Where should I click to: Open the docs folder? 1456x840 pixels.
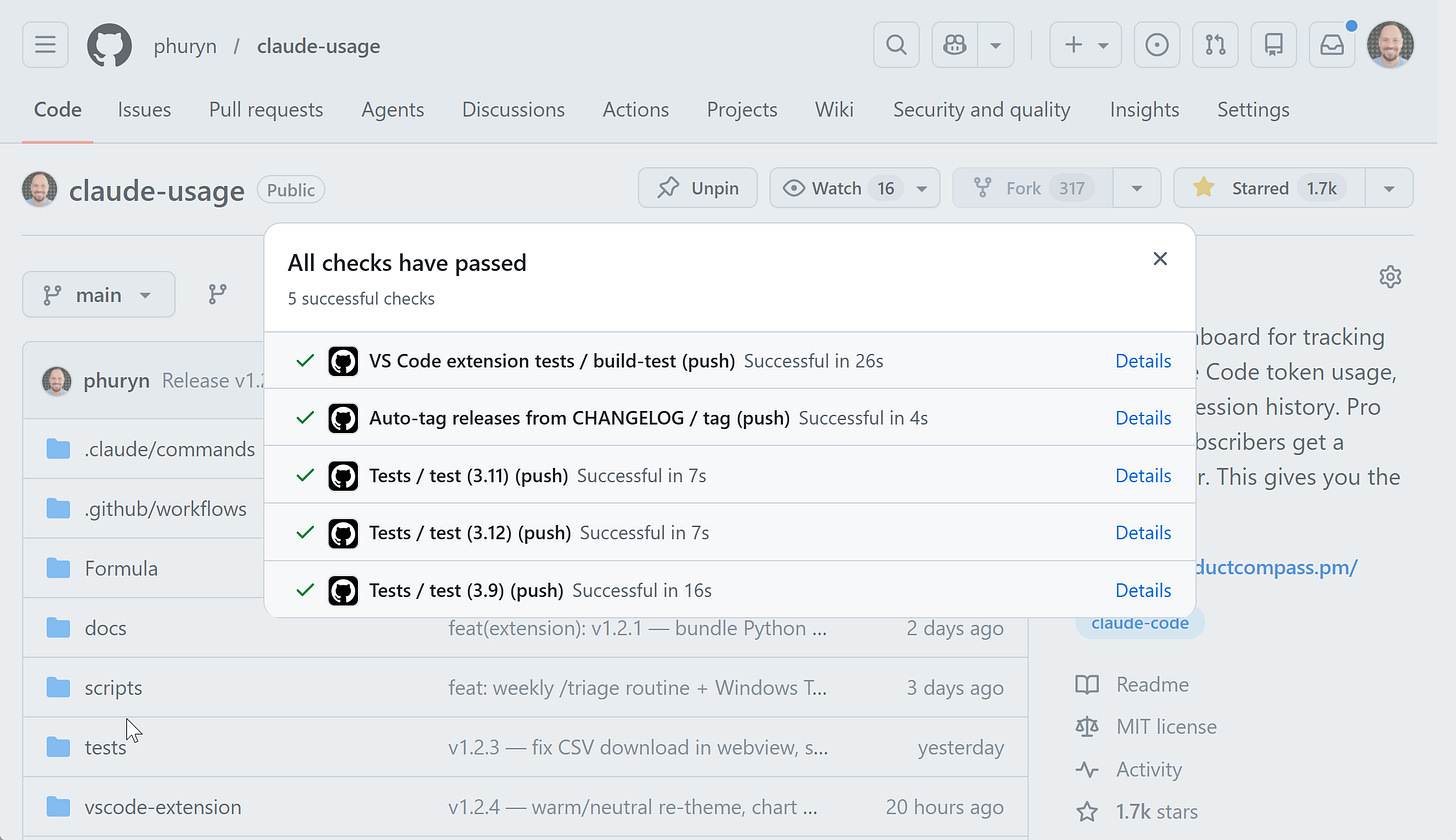(x=105, y=628)
